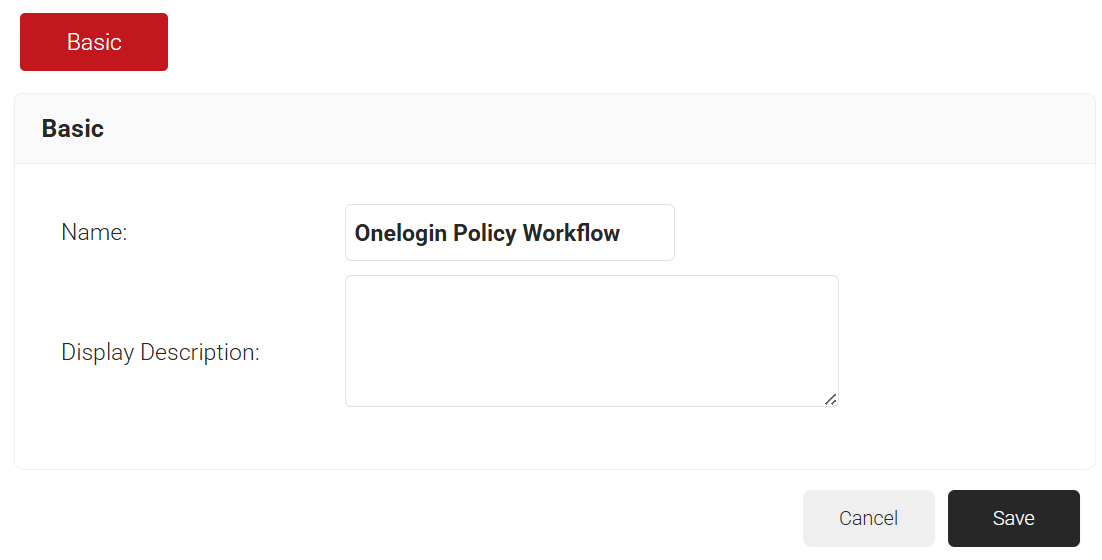1102x560 pixels.
Task: Click the Name: field label
Action: point(94,233)
